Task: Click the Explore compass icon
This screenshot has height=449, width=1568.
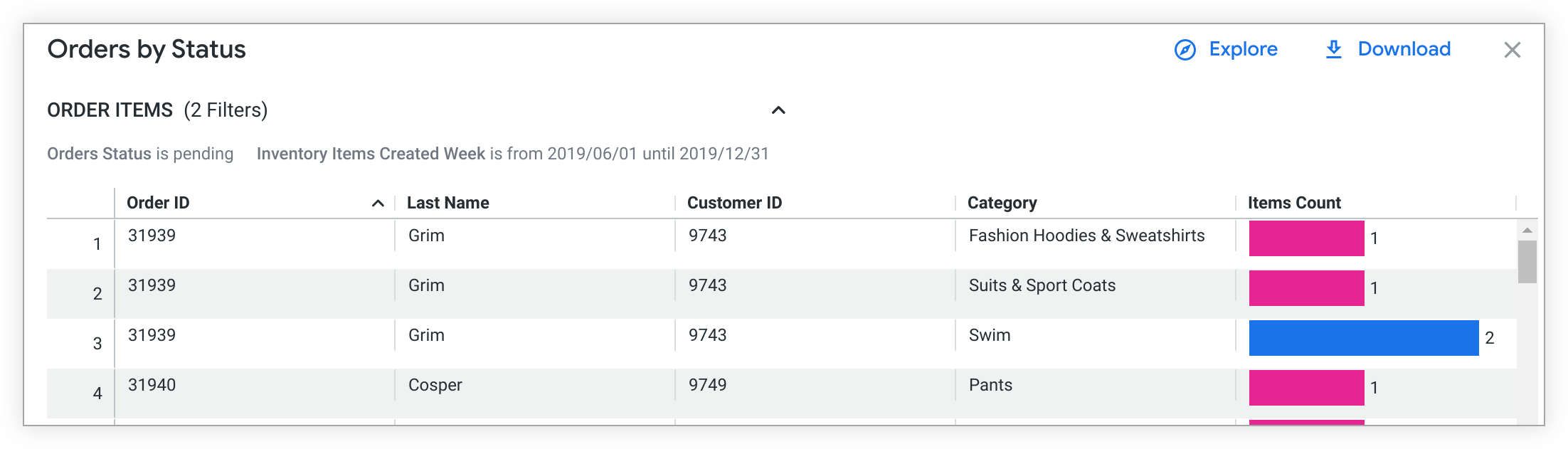Action: coord(1185,50)
